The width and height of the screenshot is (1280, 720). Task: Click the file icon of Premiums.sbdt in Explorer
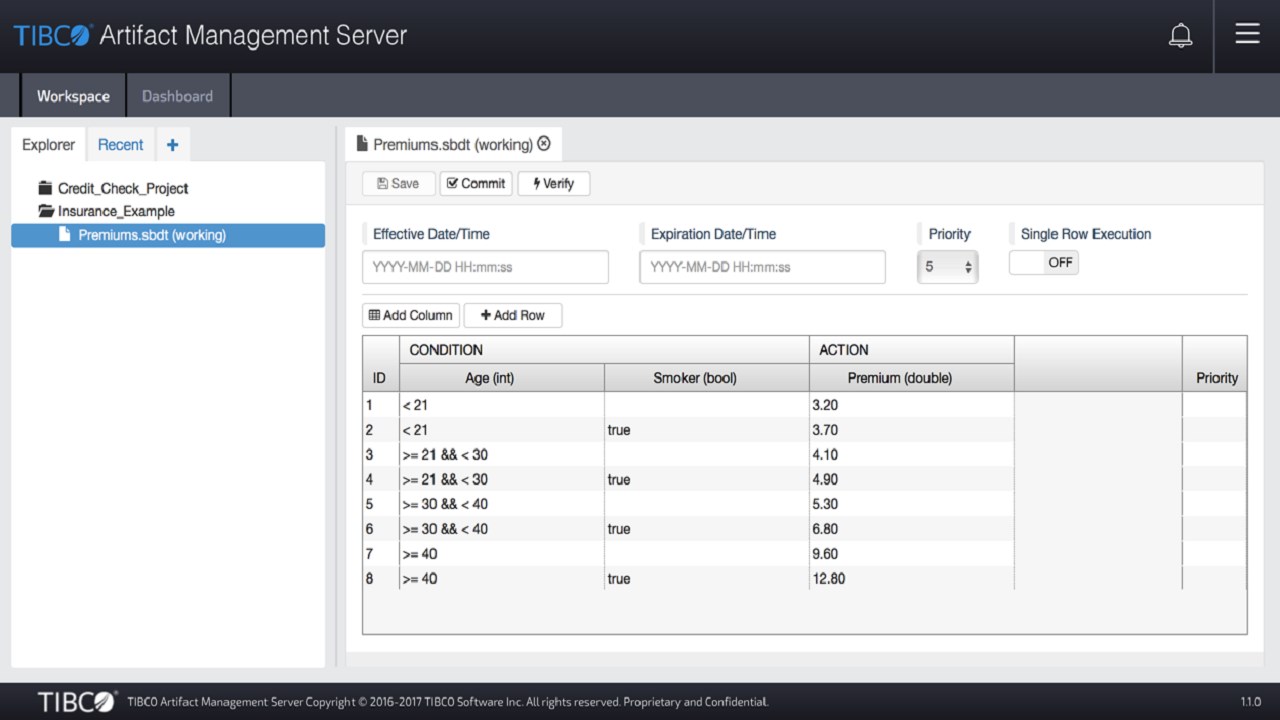coord(65,235)
